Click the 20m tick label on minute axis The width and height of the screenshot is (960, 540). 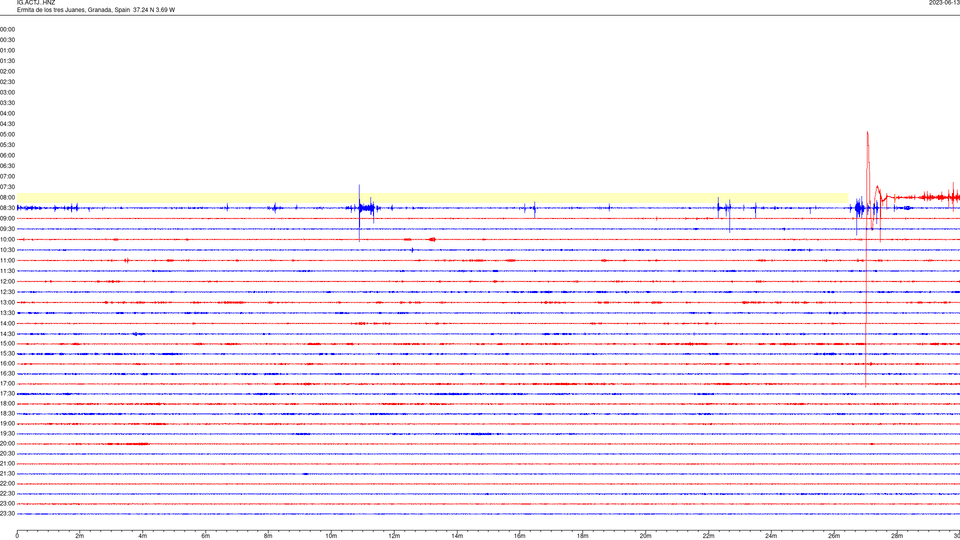[645, 536]
